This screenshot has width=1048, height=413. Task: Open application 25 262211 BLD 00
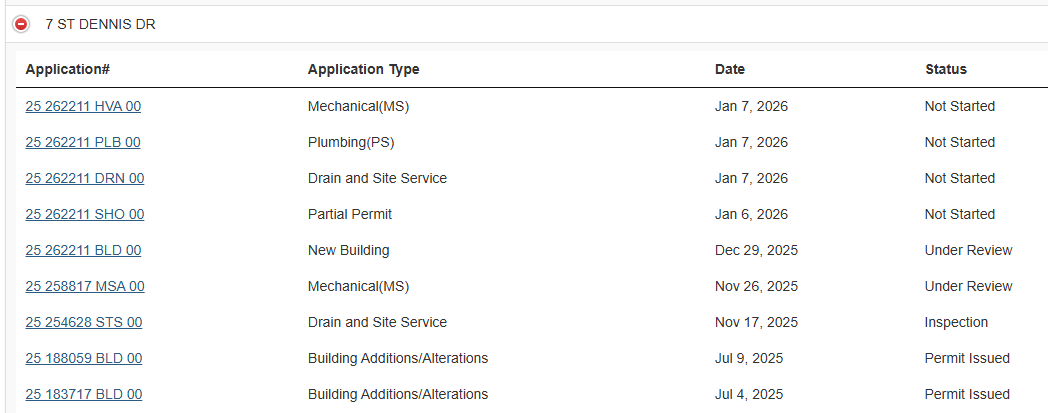click(x=83, y=250)
